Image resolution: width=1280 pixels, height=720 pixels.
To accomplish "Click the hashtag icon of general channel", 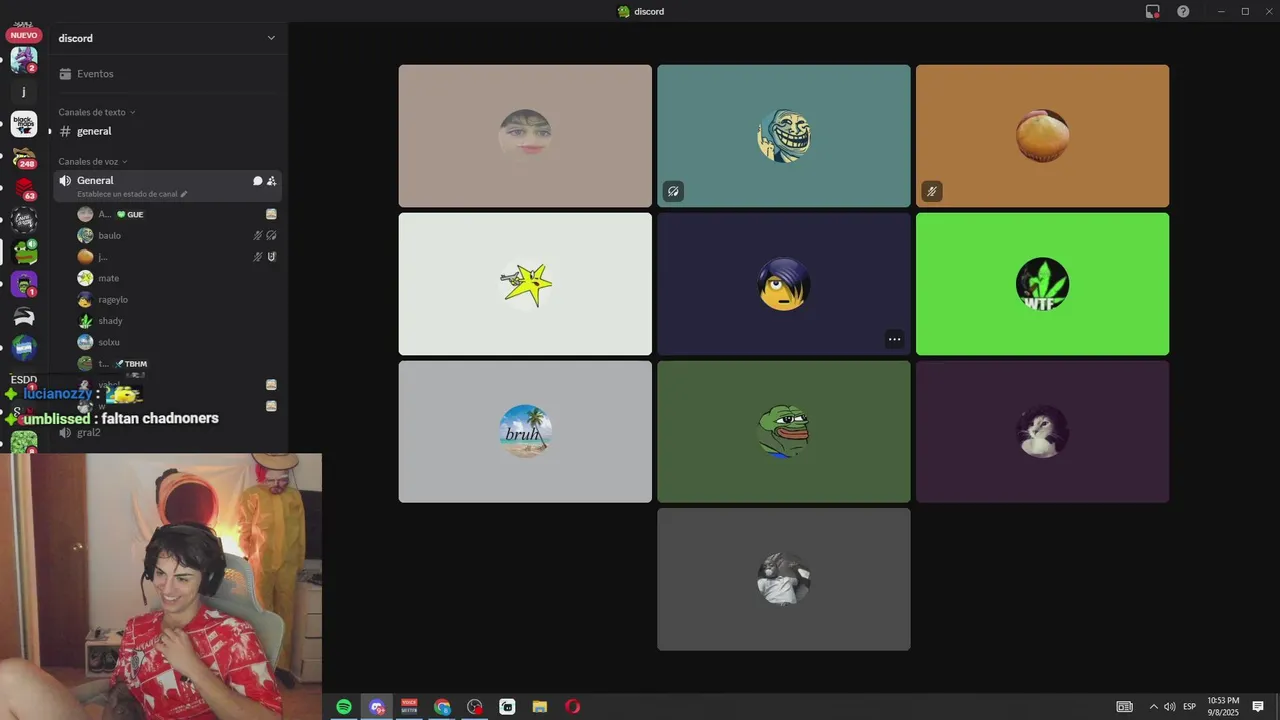I will click(x=65, y=131).
